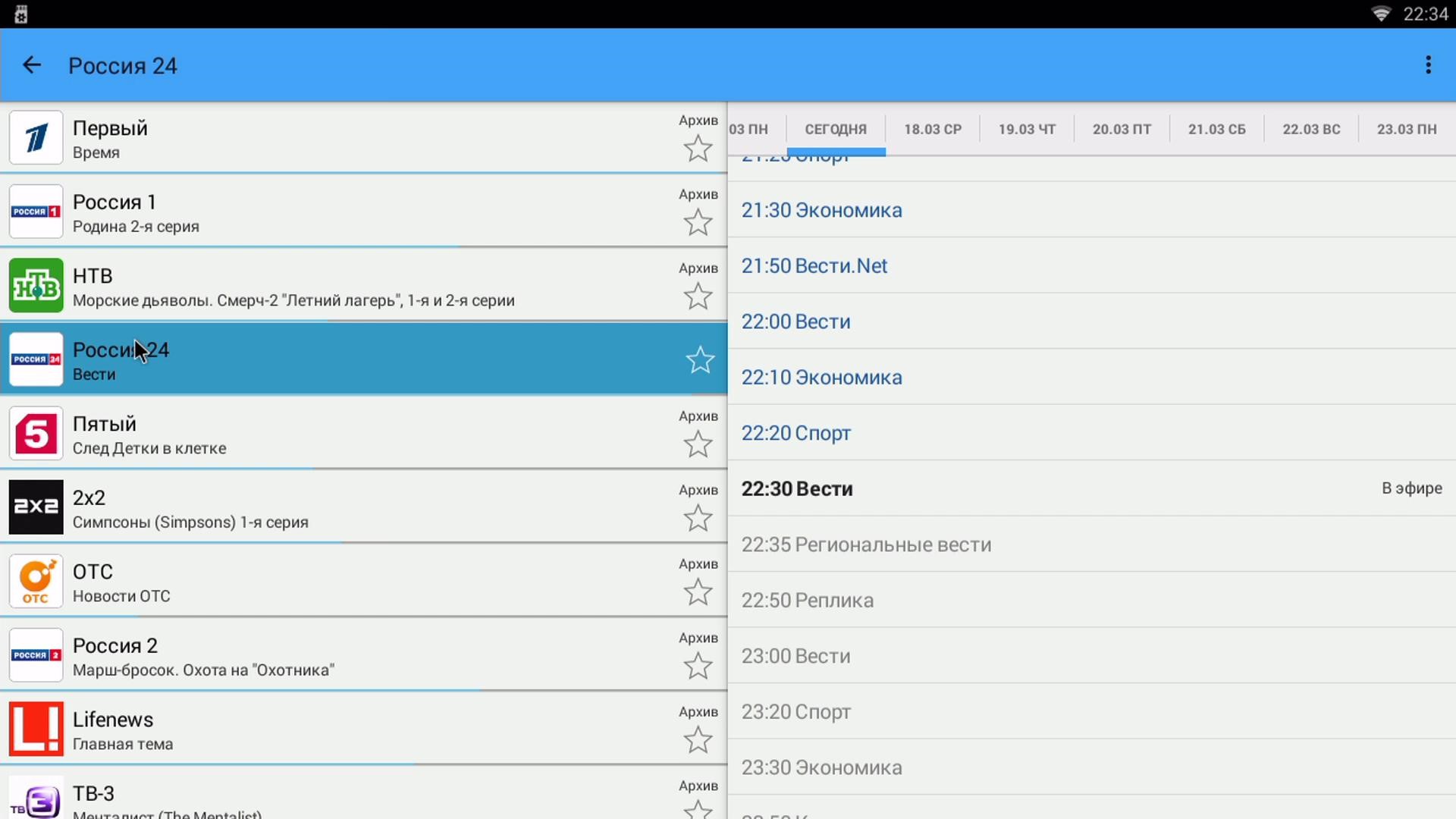
Task: Open the Lifenews channel logo
Action: 36,729
